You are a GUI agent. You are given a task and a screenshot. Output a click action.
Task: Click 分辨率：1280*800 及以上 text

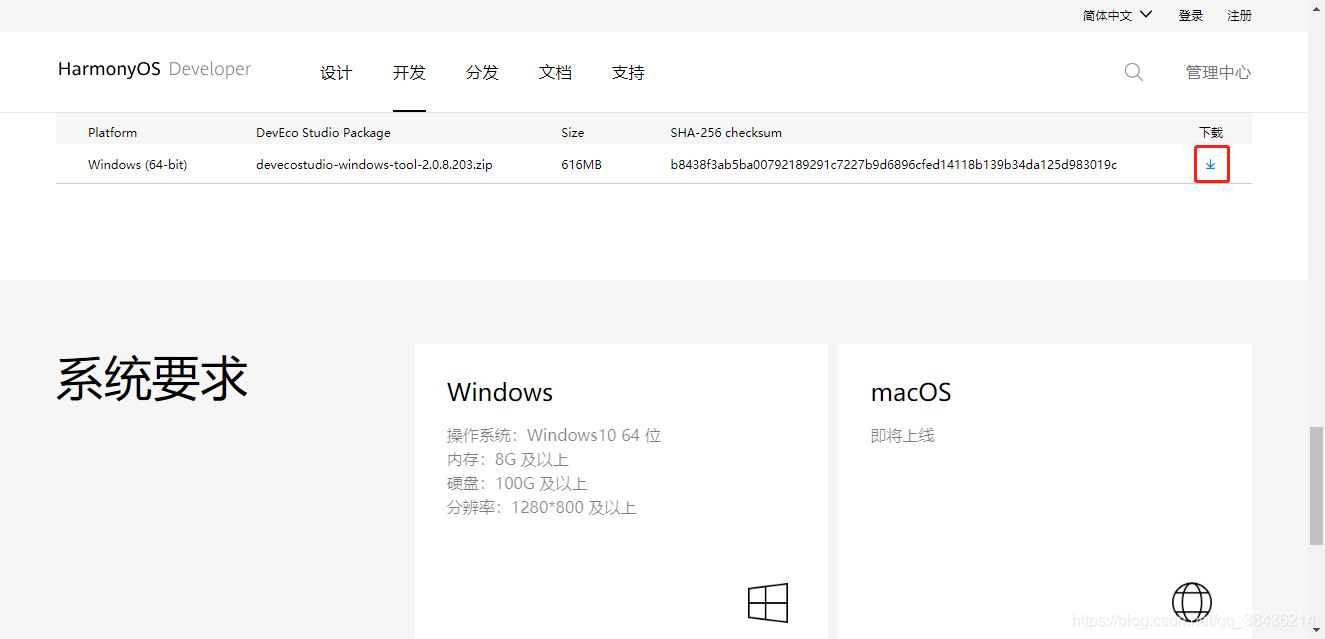click(x=541, y=507)
